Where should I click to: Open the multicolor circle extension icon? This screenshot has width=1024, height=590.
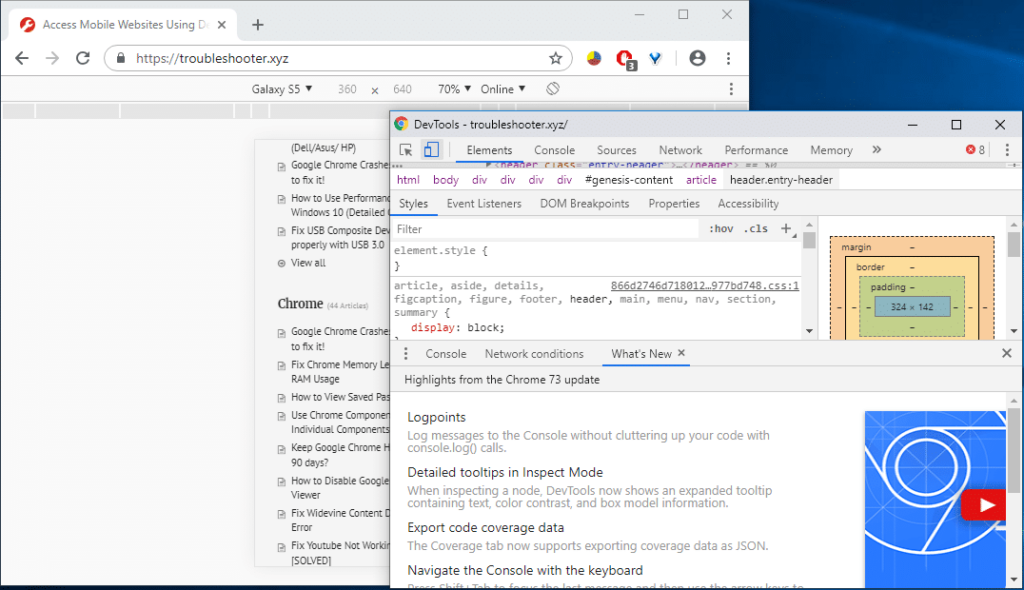pos(594,58)
